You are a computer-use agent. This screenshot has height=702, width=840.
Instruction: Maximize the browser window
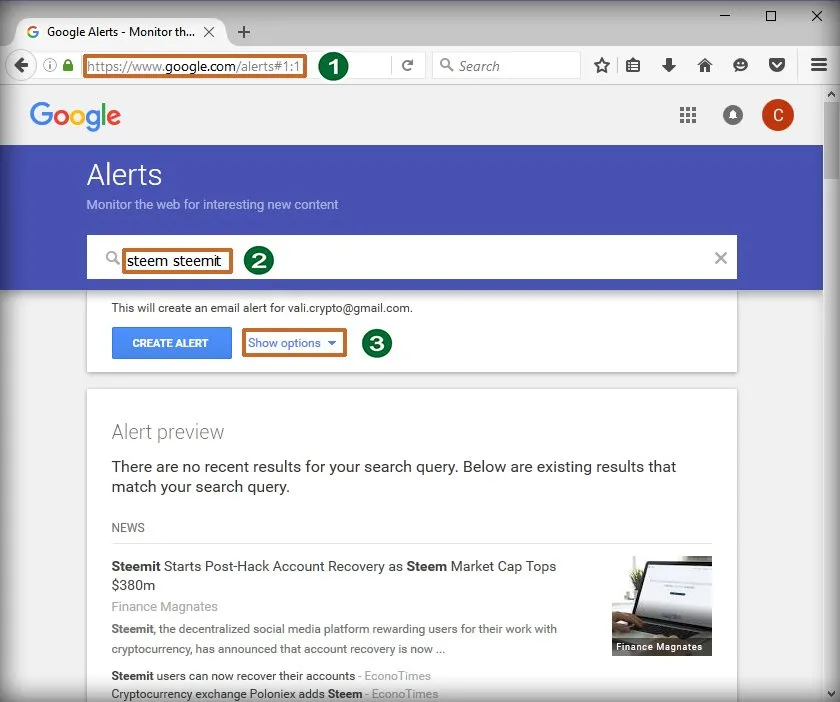pos(771,16)
